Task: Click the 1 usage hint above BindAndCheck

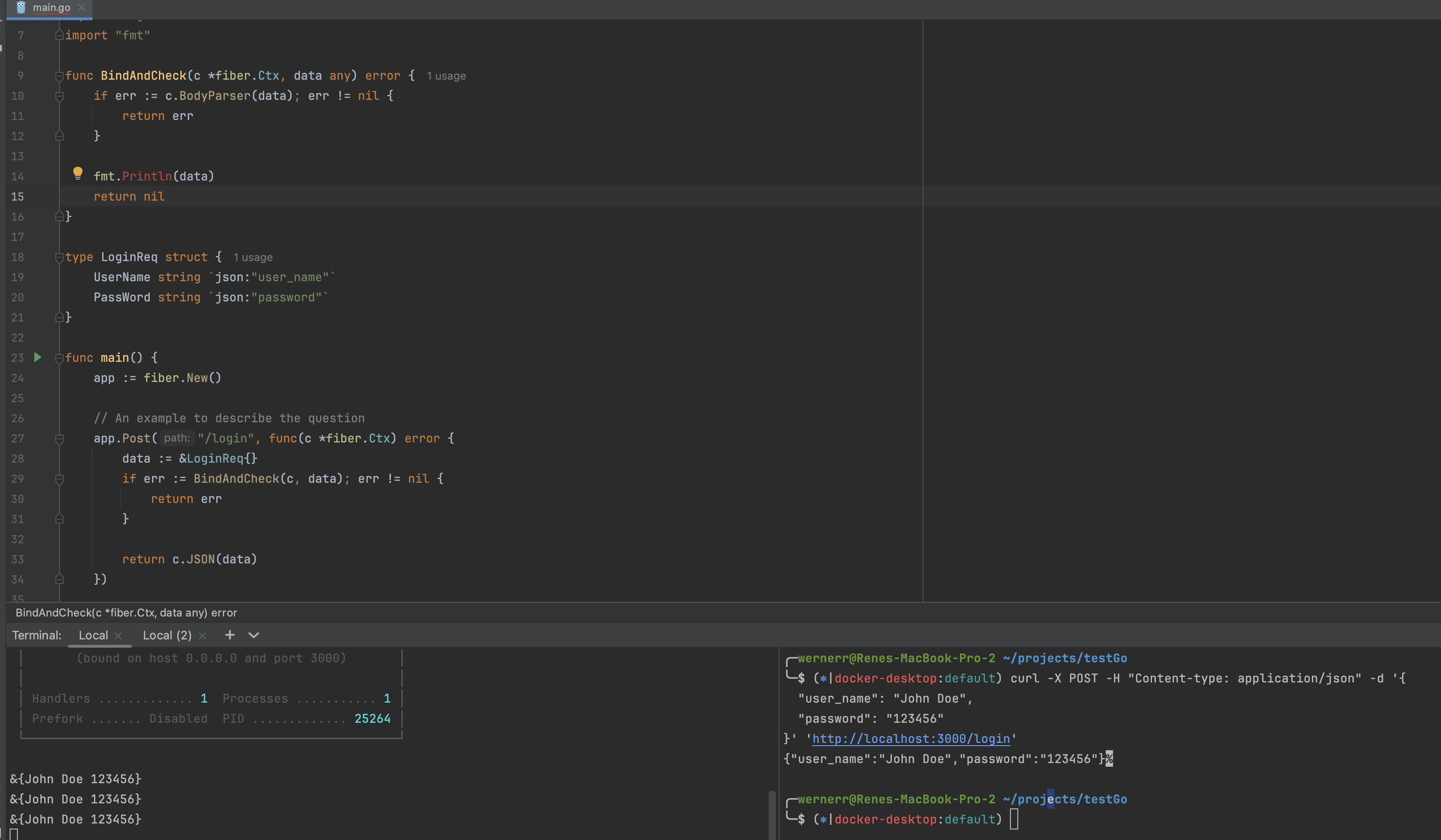Action: click(x=446, y=76)
